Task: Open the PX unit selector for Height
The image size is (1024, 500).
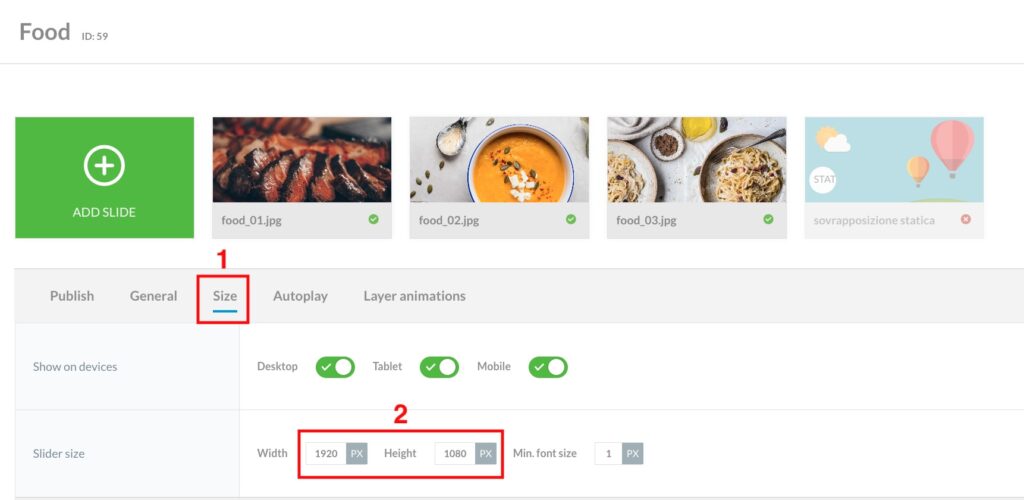Action: click(485, 453)
